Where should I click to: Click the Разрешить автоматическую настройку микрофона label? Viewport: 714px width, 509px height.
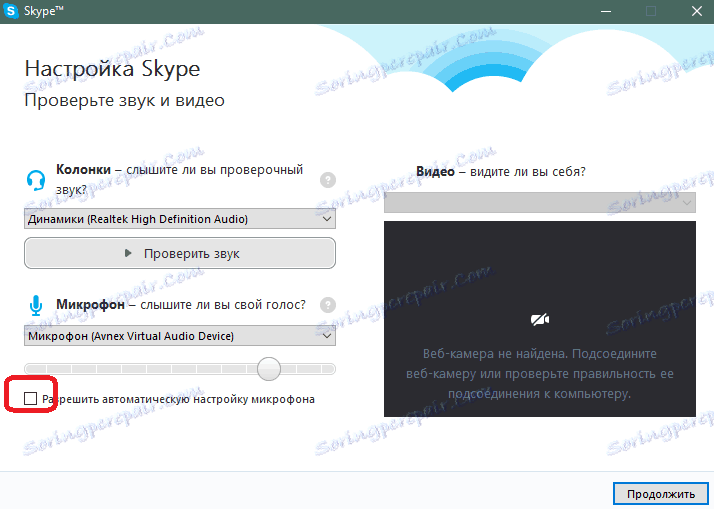(x=178, y=399)
